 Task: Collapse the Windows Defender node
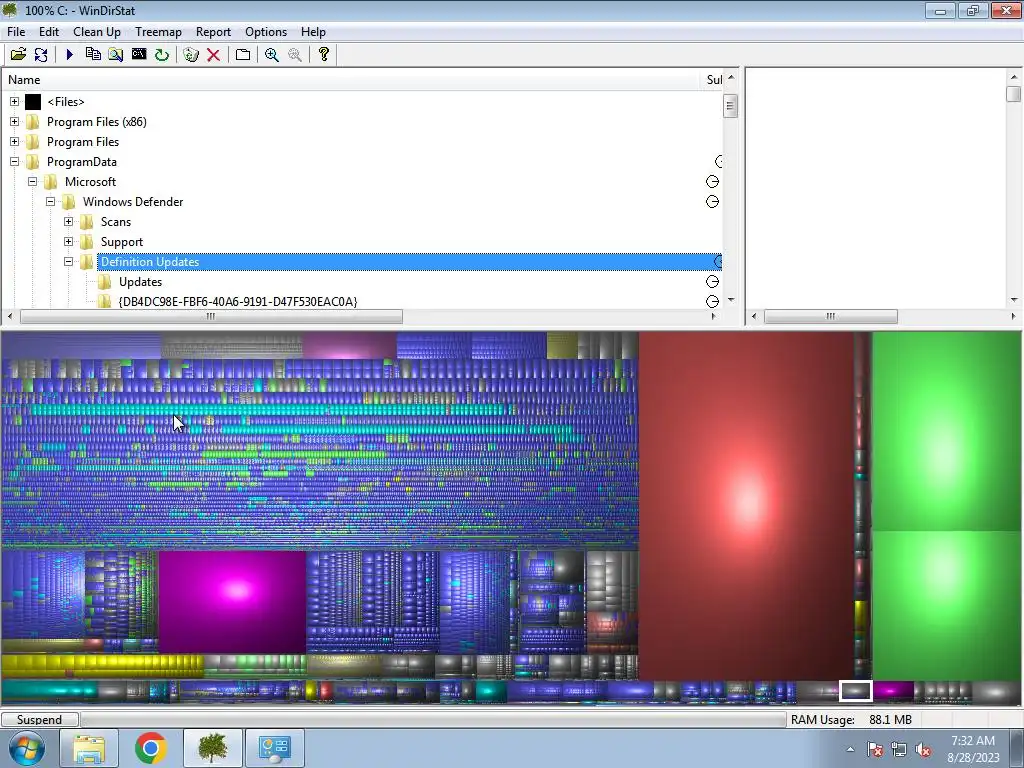point(50,202)
